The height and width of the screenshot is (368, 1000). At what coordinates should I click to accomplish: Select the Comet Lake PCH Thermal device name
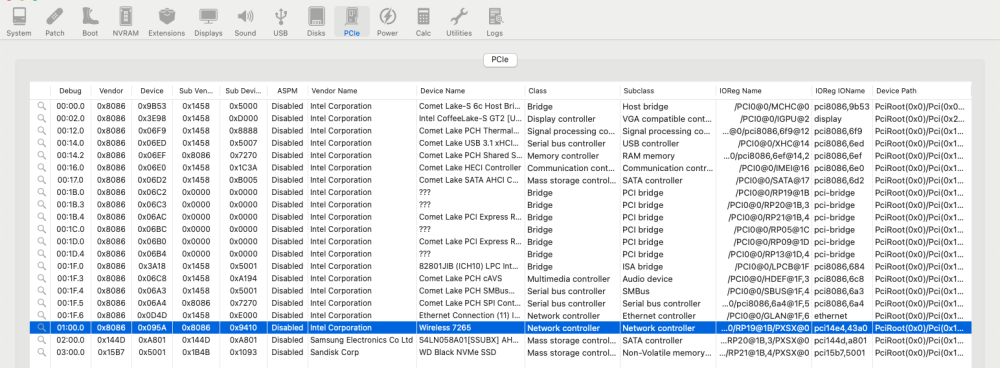click(470, 131)
